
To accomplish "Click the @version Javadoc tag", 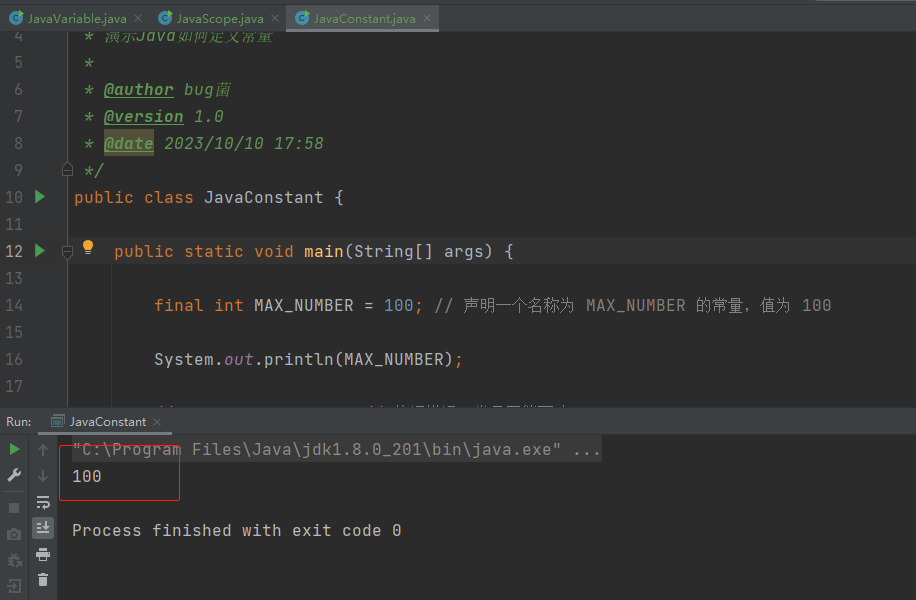I will [x=144, y=116].
